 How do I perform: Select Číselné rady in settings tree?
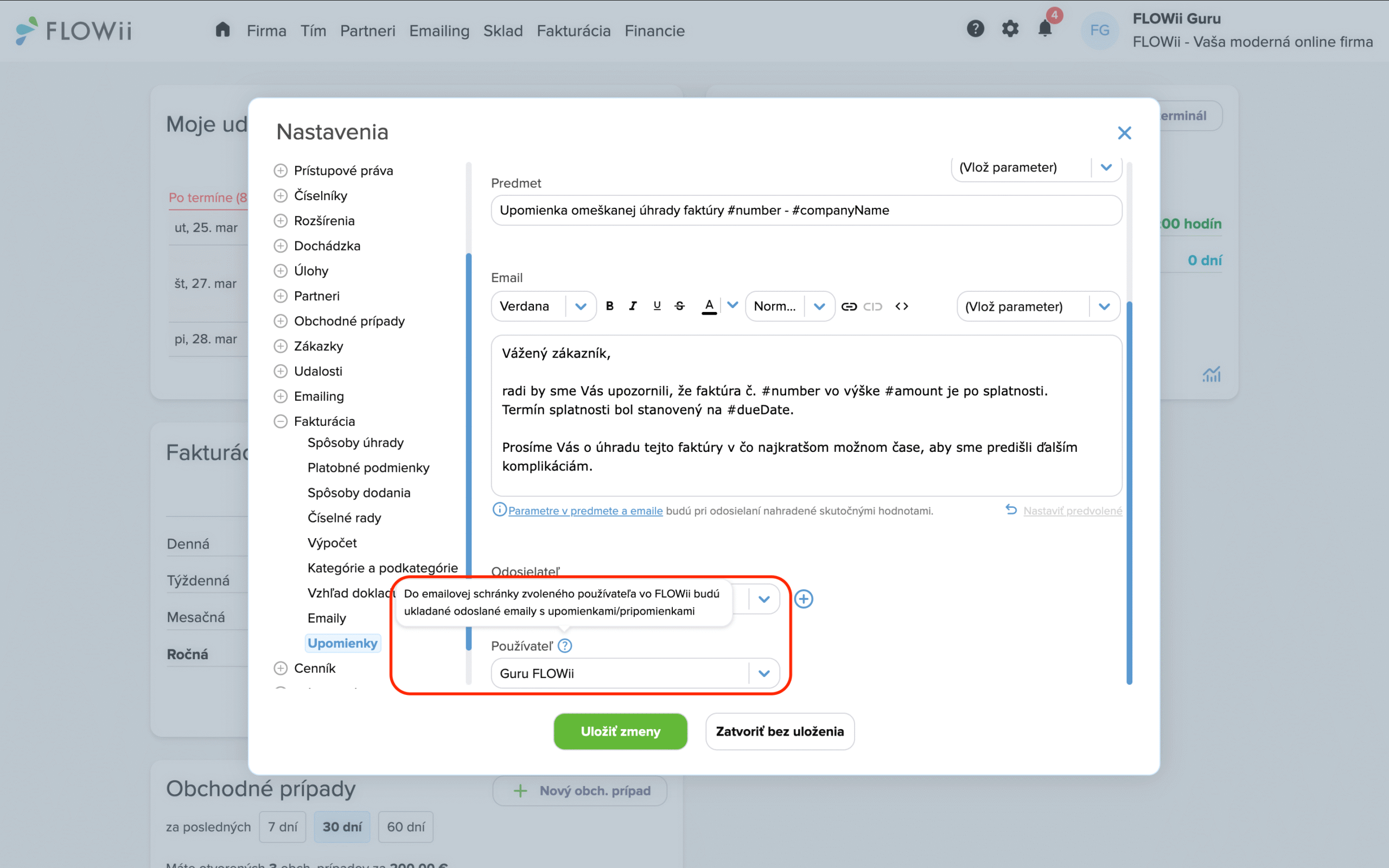point(345,518)
